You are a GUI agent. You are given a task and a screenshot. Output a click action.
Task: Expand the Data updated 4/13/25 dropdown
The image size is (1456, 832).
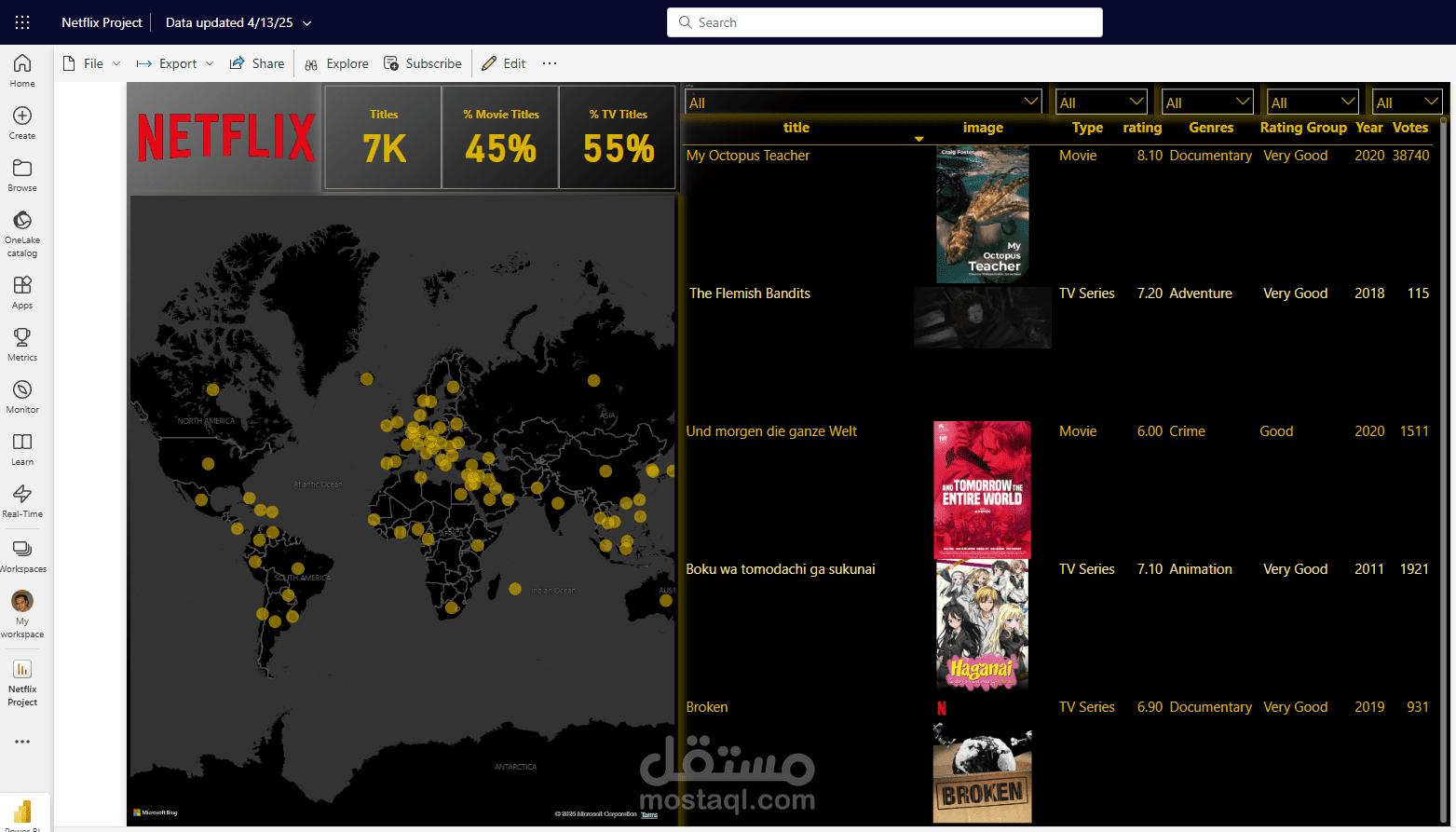click(307, 22)
